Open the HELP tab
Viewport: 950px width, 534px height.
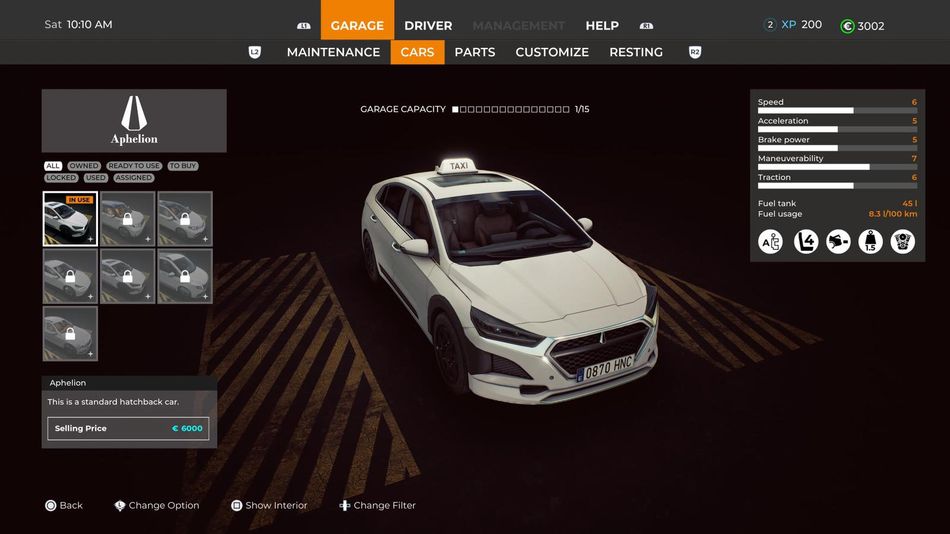coord(602,25)
